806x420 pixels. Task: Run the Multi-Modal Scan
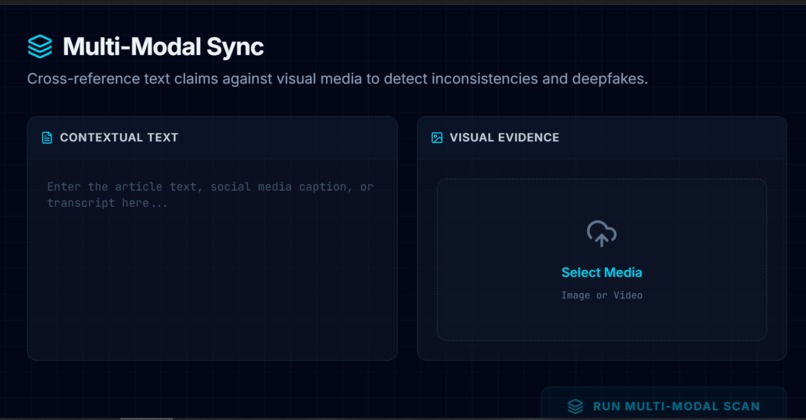click(664, 404)
